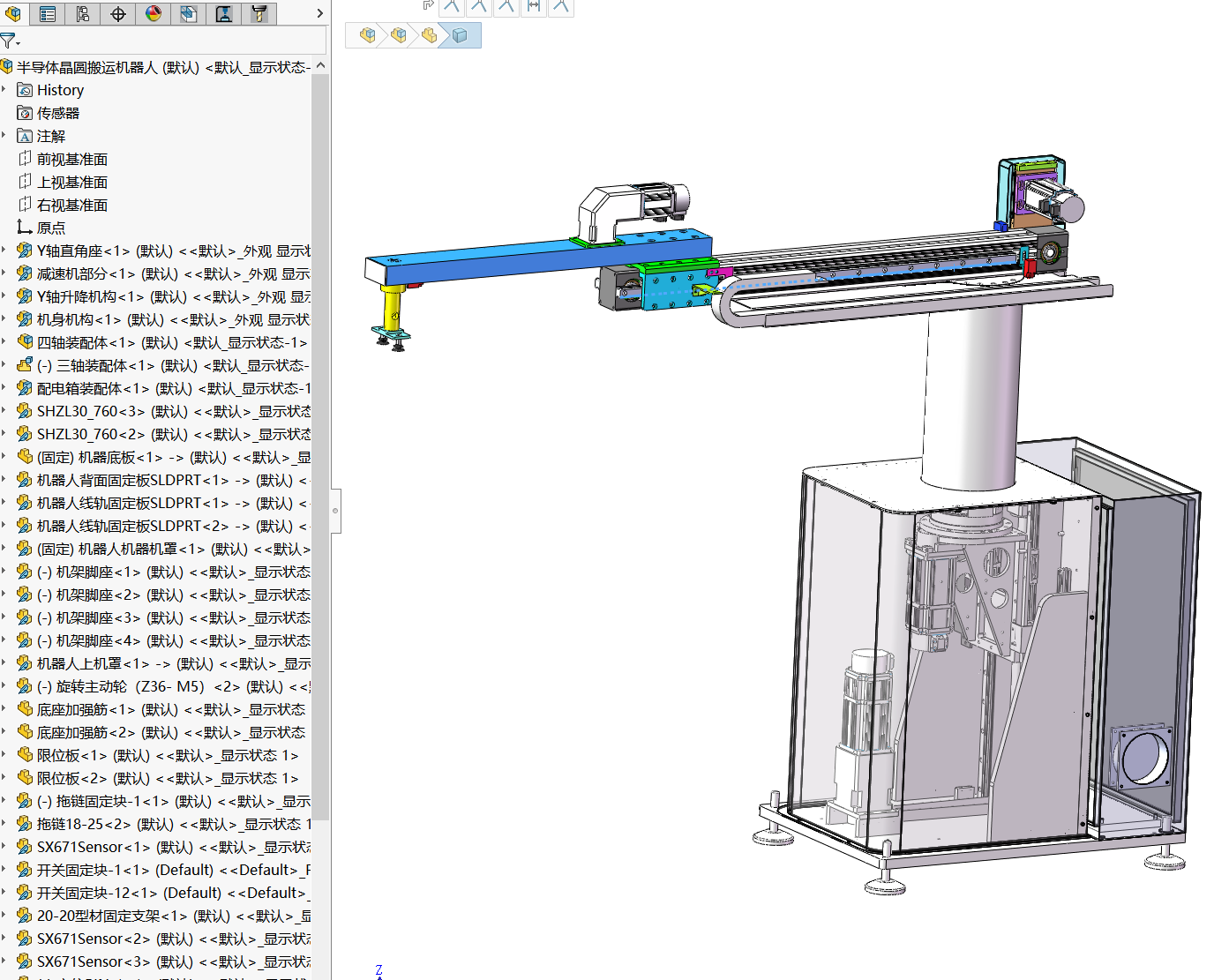Click the (固定) 机器底板 part icon
Screen dimensions: 1229x980
[x=25, y=457]
